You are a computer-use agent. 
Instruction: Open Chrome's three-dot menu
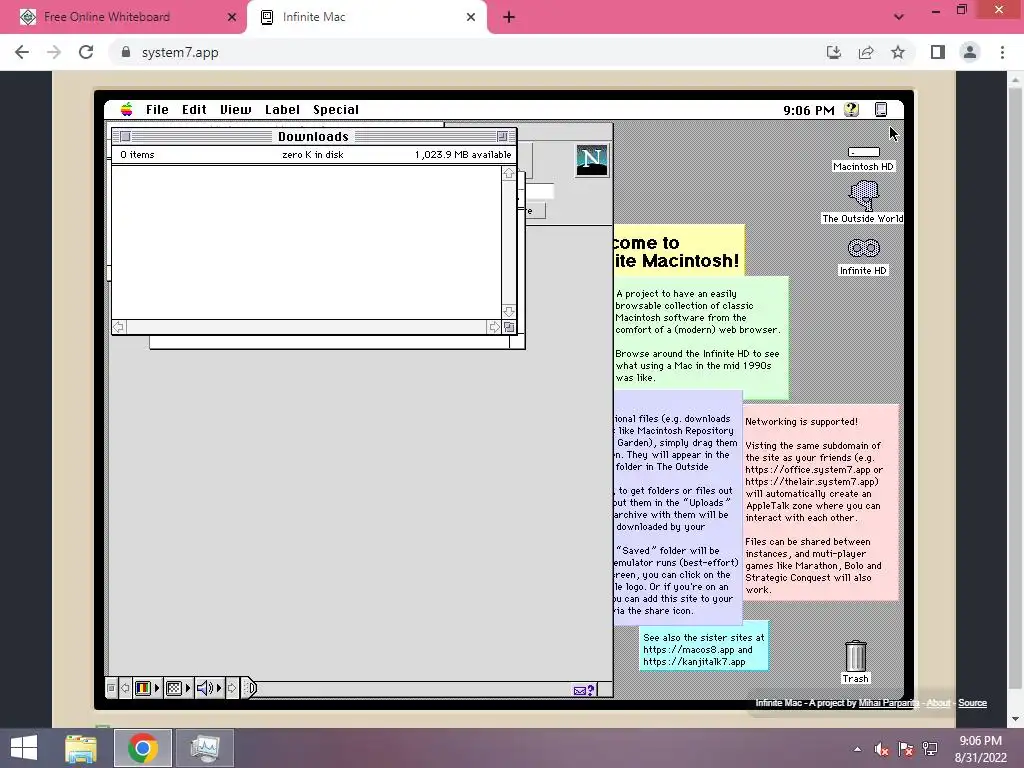click(1002, 52)
